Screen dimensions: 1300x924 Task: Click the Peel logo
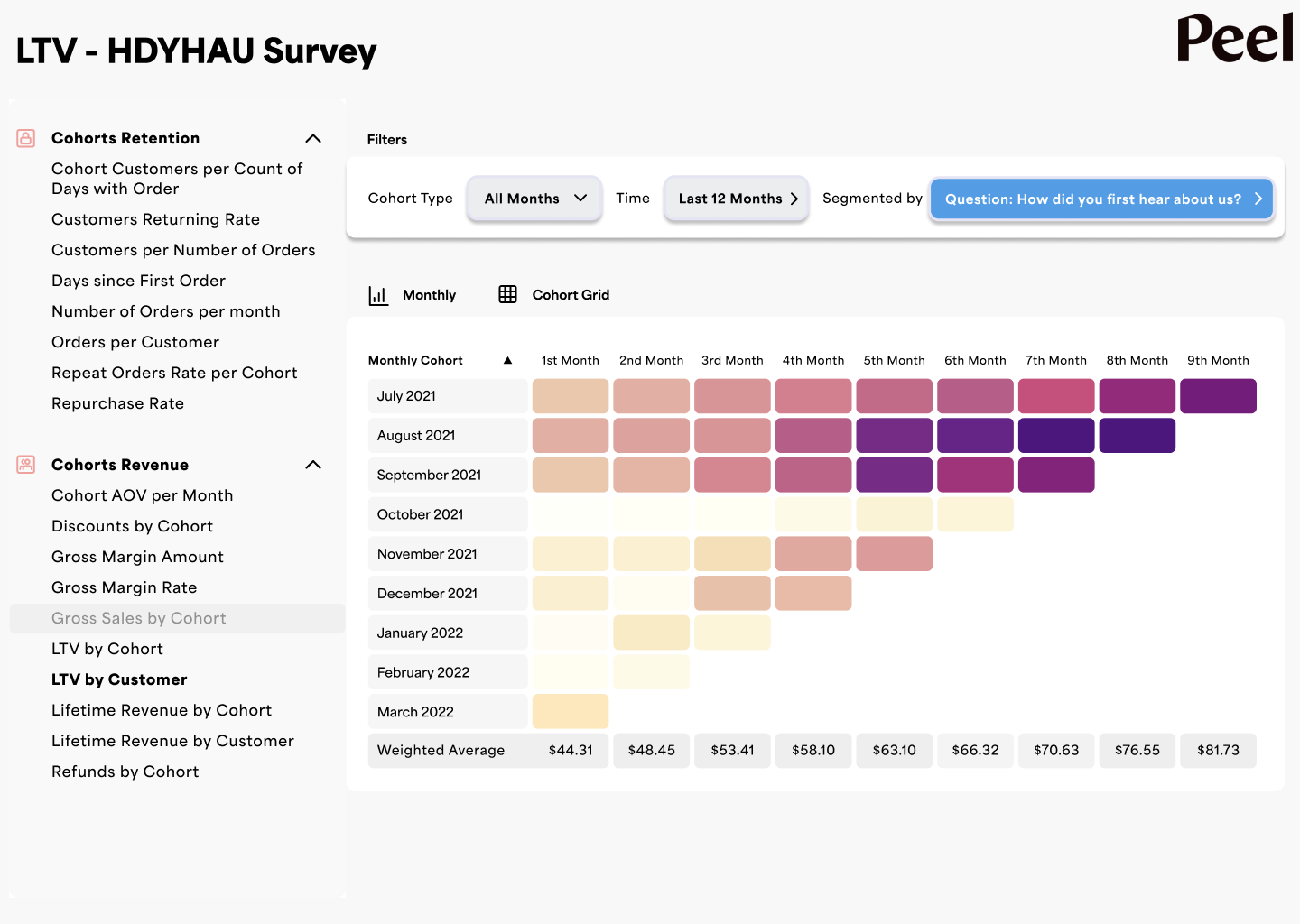[1234, 39]
